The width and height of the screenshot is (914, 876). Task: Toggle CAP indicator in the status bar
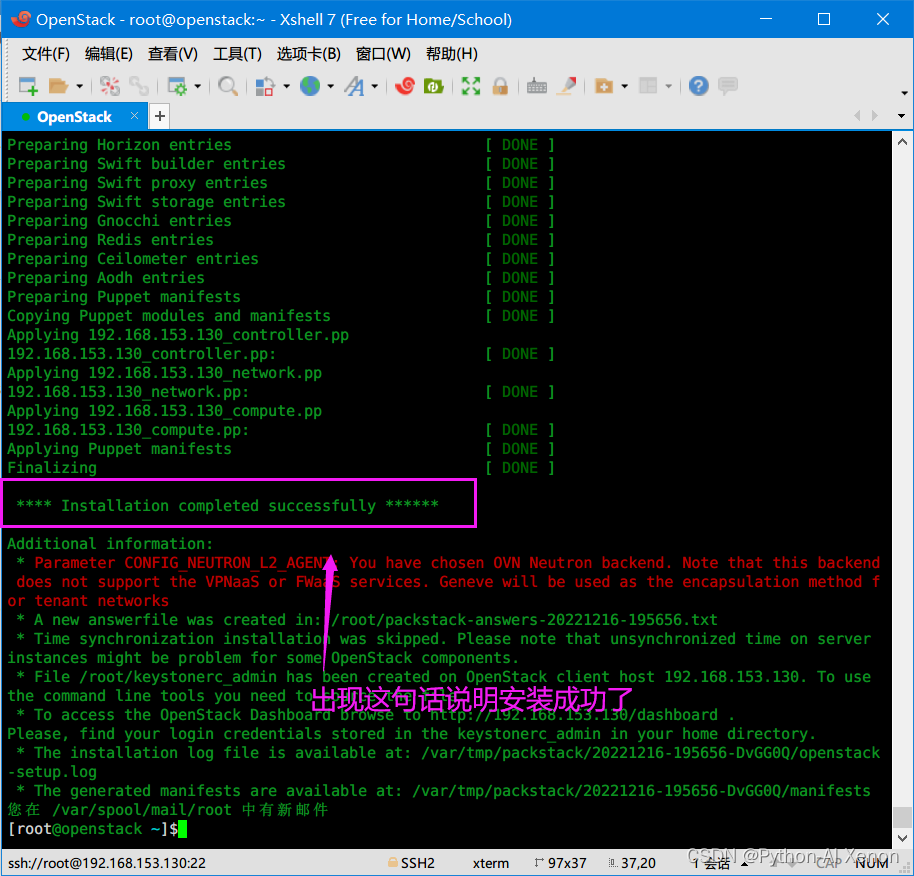pyautogui.click(x=828, y=861)
